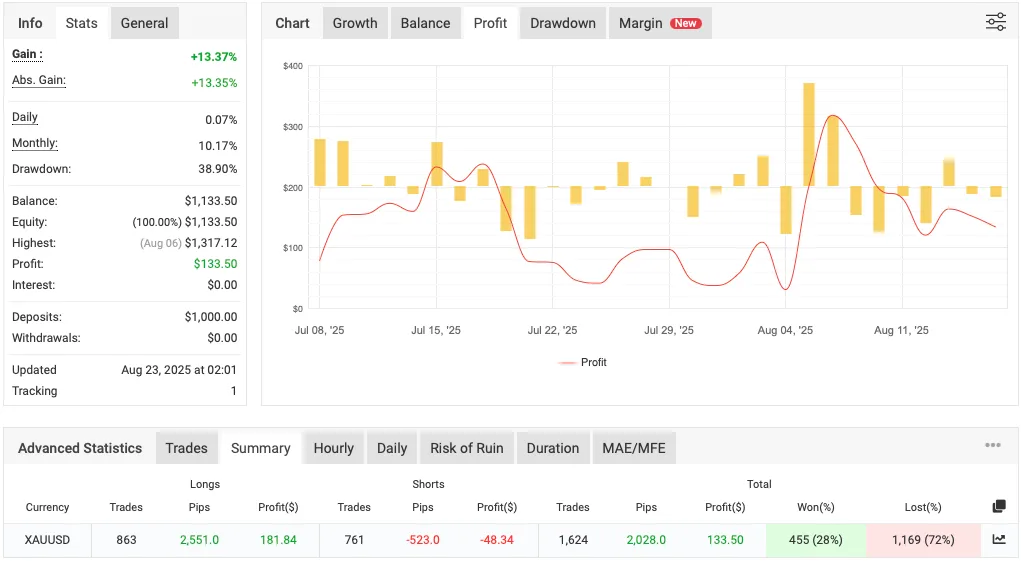Open the Duration tab

click(x=552, y=448)
